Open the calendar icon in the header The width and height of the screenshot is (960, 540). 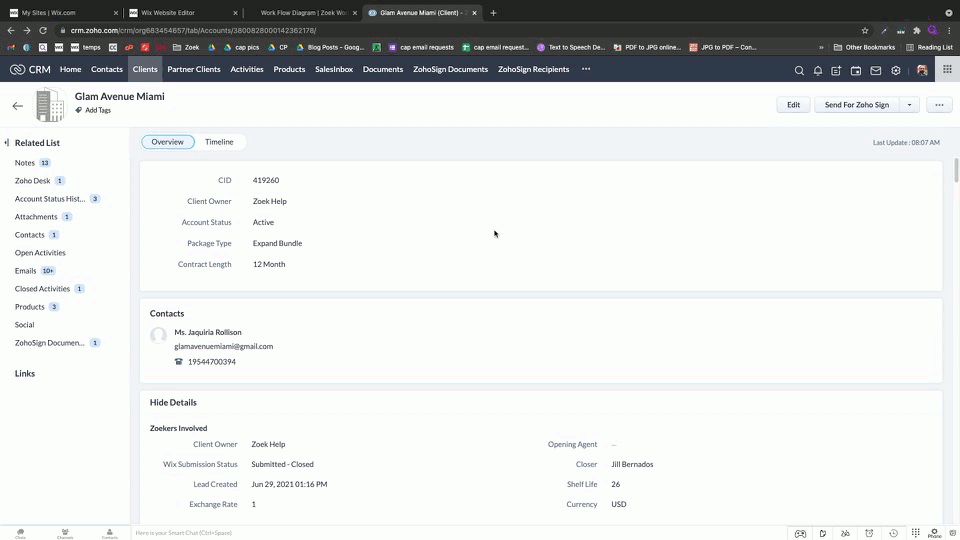[x=856, y=70]
